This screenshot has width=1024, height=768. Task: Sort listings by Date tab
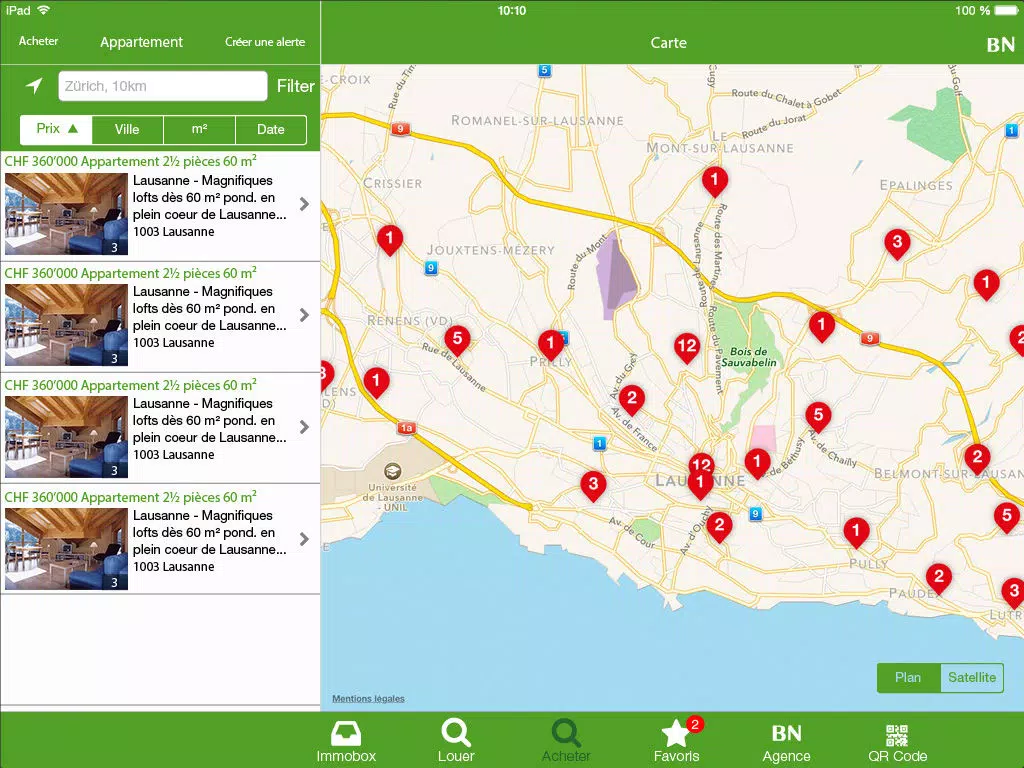270,129
